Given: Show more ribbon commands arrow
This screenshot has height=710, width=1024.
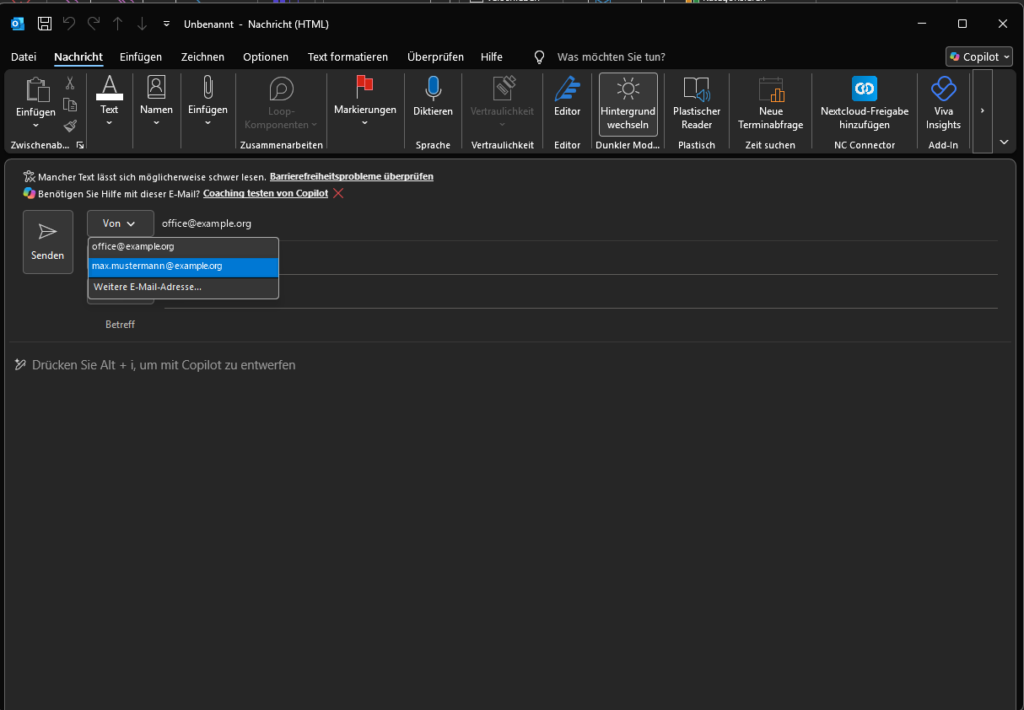Looking at the screenshot, I should (x=982, y=111).
